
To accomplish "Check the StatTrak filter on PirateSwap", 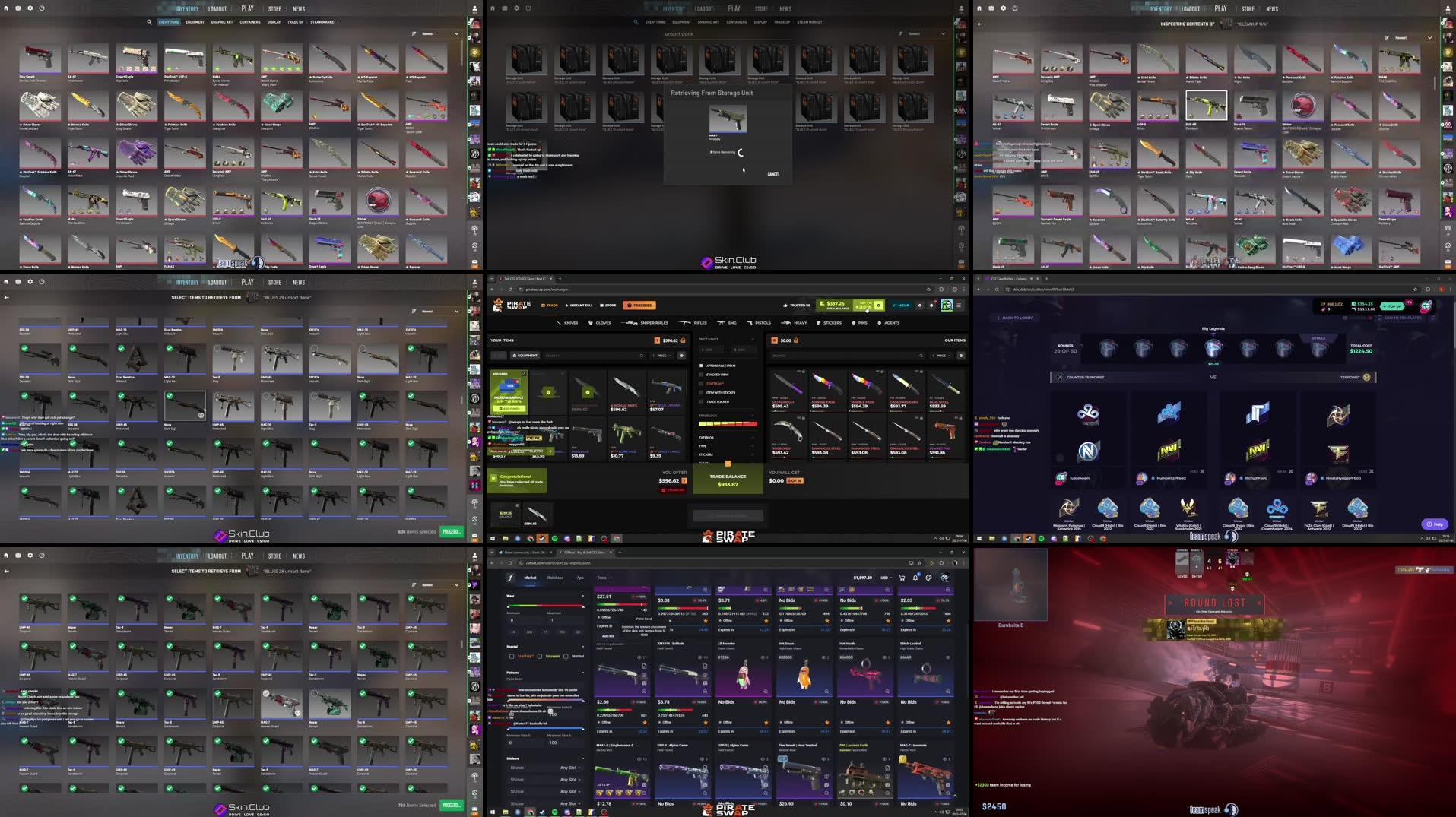I will [x=701, y=384].
